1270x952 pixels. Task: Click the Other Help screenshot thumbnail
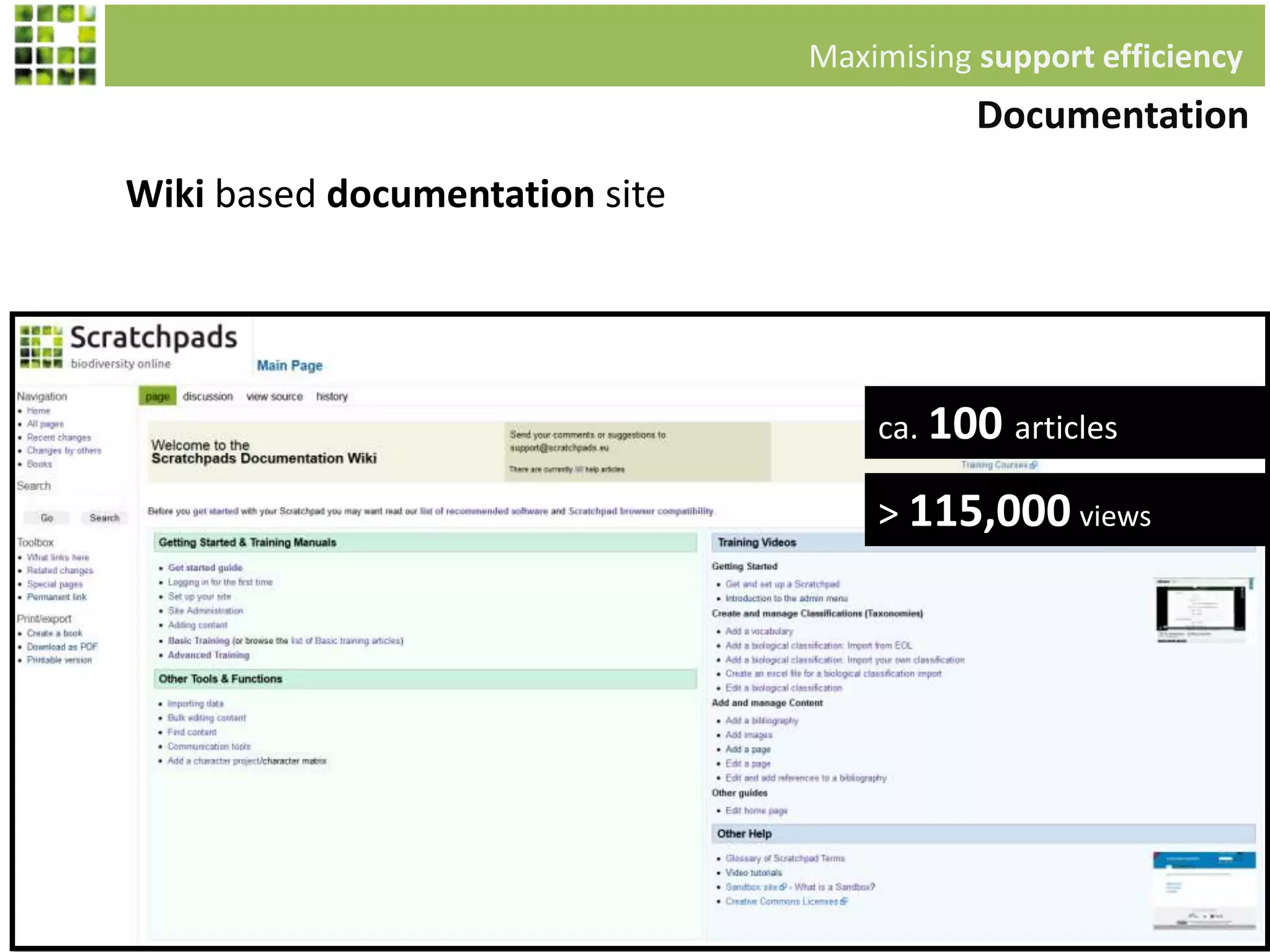tap(1204, 891)
